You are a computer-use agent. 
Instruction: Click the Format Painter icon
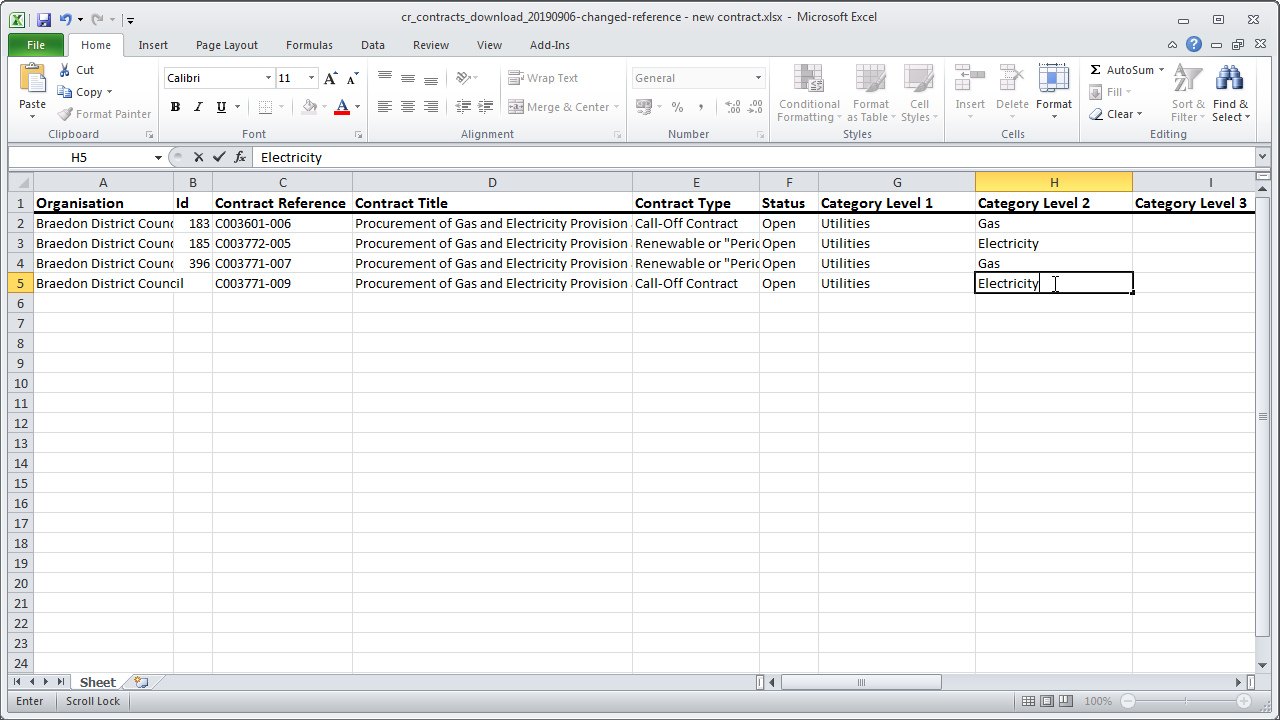click(67, 114)
